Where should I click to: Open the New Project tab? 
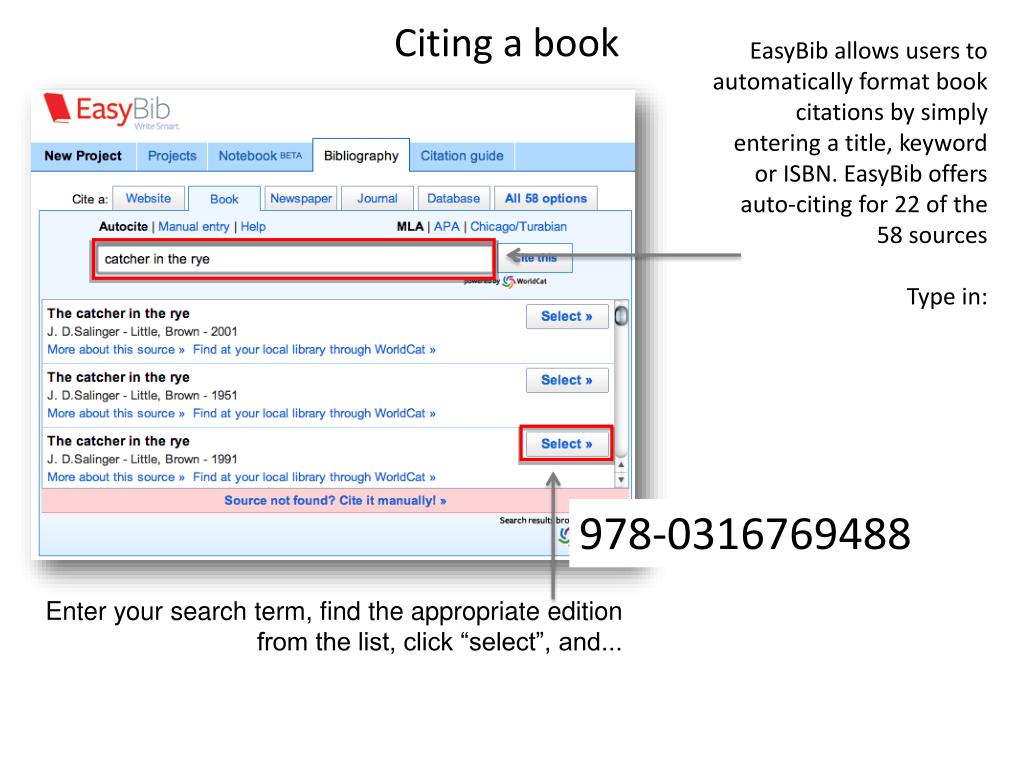click(83, 156)
